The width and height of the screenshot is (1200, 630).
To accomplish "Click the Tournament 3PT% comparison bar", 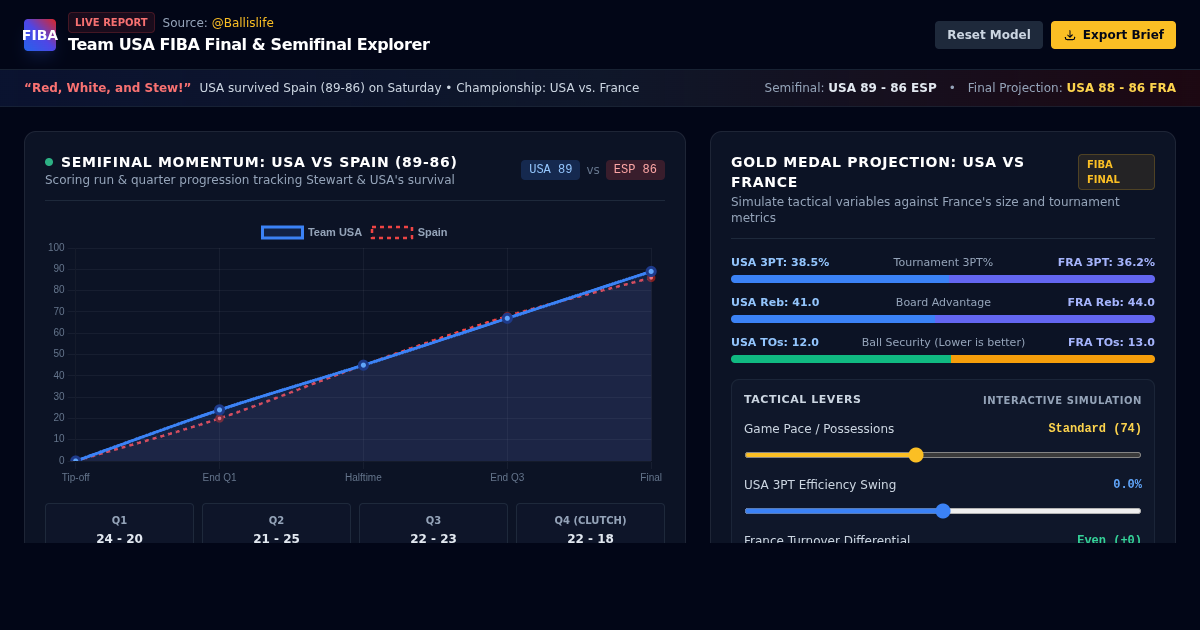I will coord(943,279).
